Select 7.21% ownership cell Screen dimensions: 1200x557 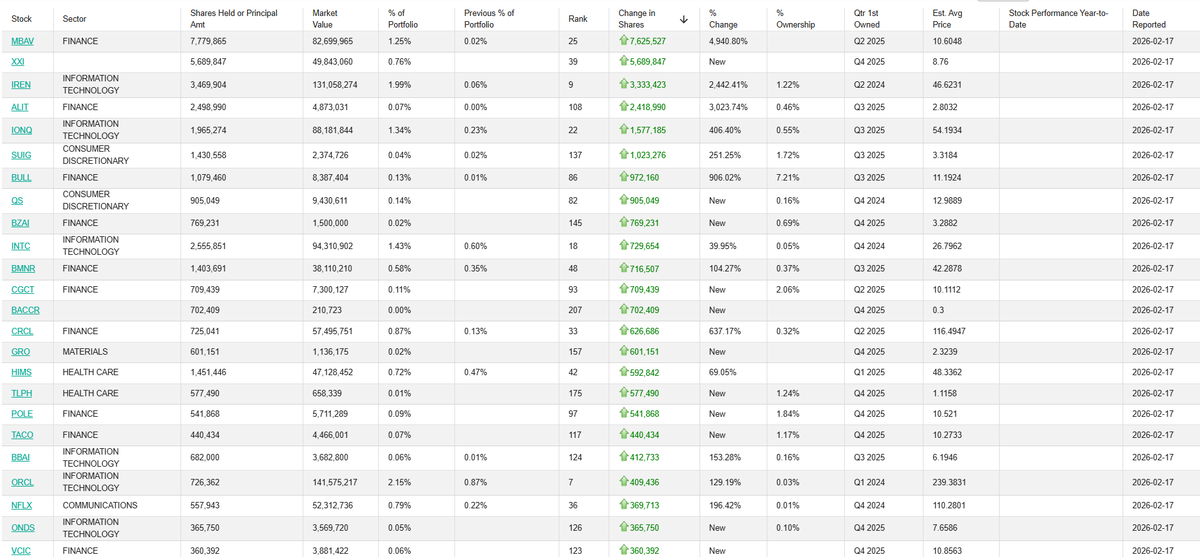coord(787,177)
